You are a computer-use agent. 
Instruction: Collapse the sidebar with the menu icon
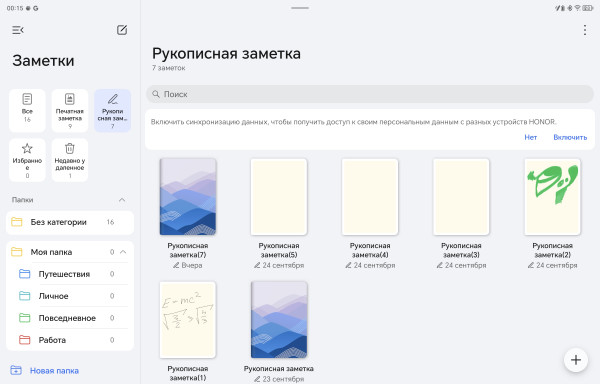(x=18, y=30)
